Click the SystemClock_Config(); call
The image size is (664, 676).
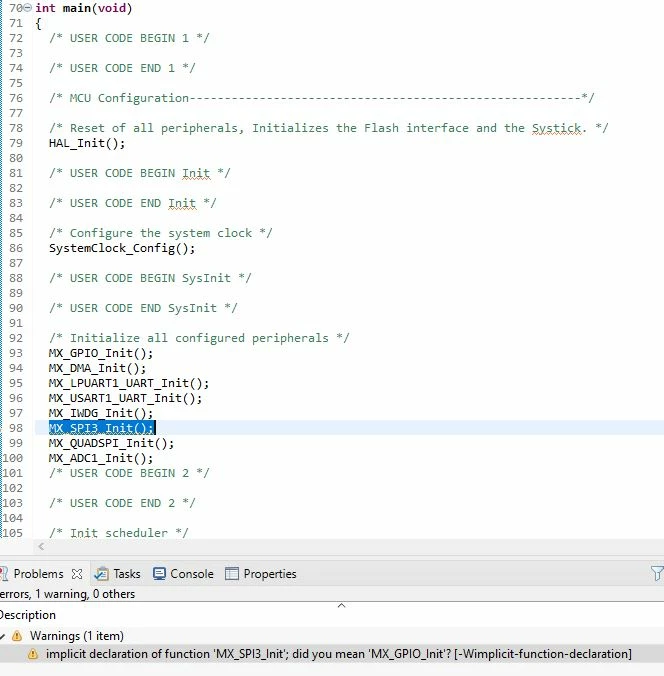[122, 248]
